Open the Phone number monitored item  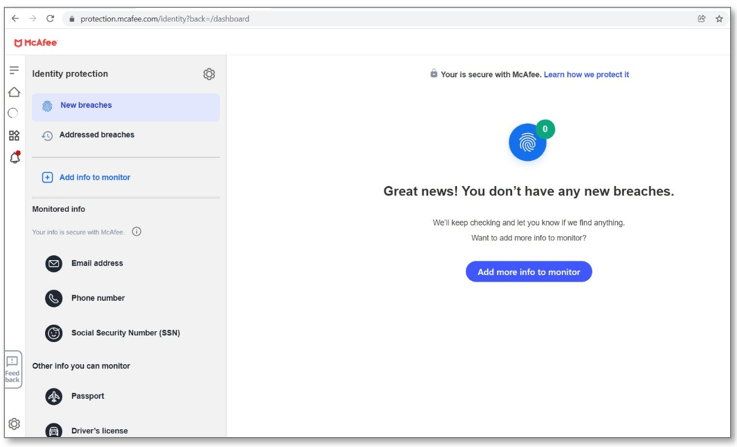tap(98, 298)
